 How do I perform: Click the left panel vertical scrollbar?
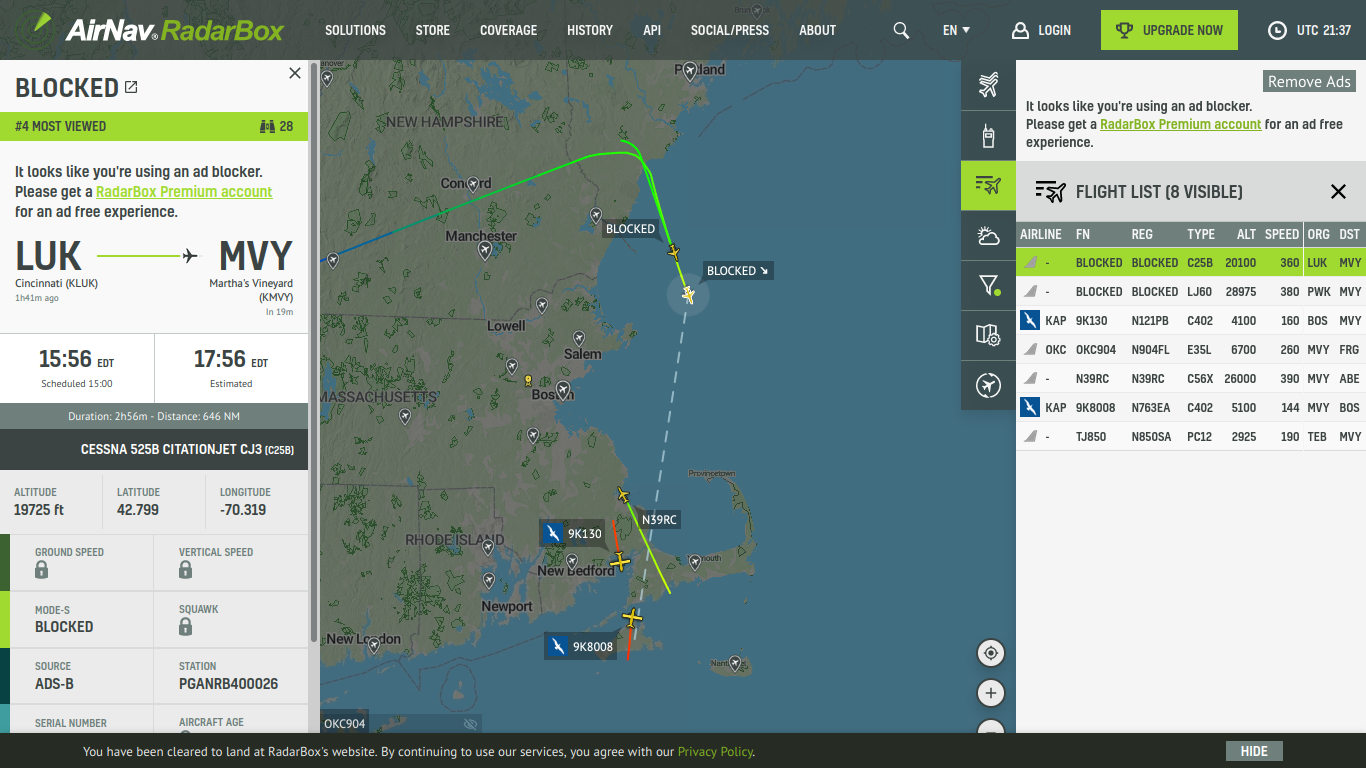314,354
